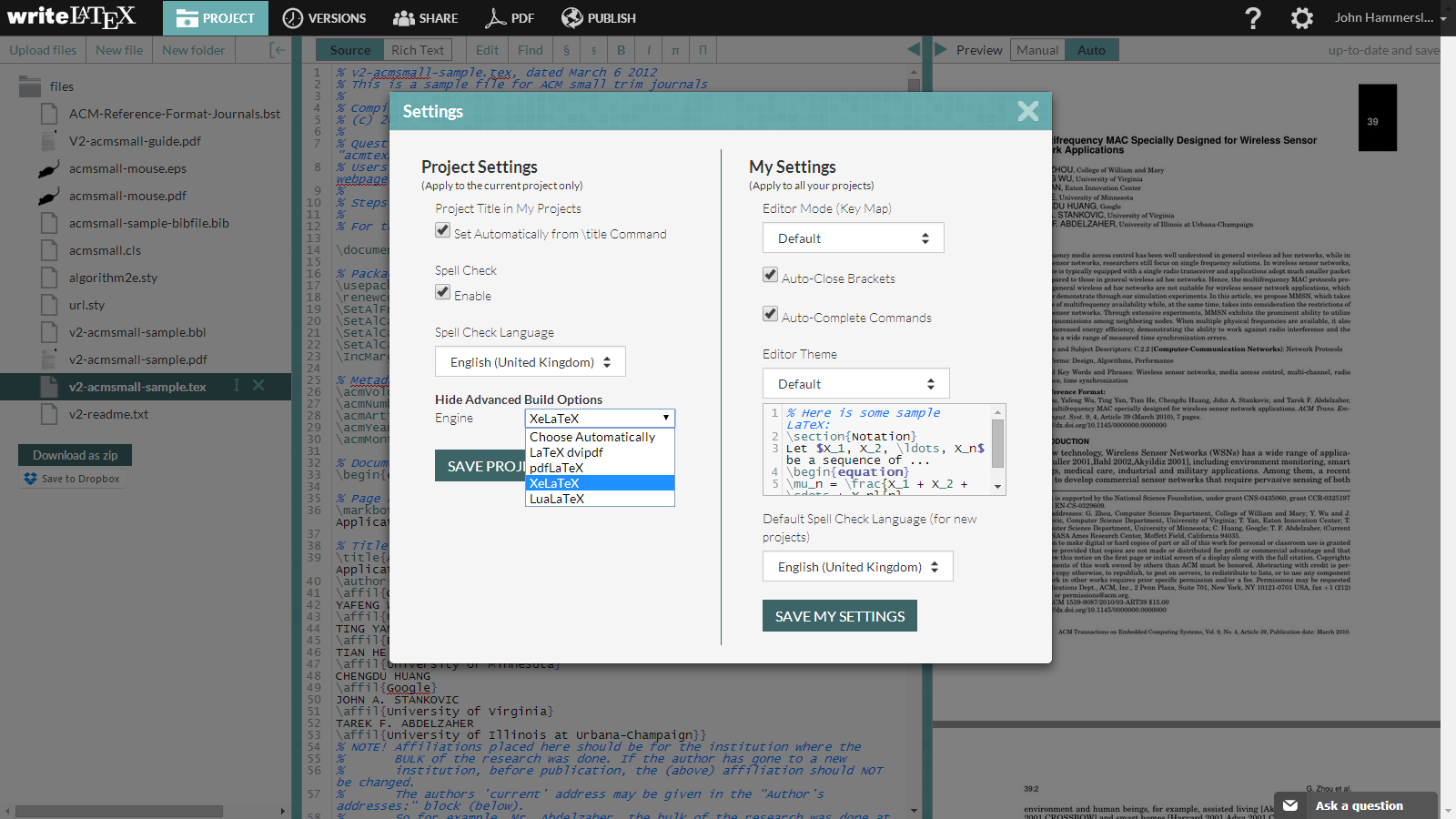The image size is (1456, 819).
Task: Switch to the Rich Text editor tab
Action: pos(418,50)
